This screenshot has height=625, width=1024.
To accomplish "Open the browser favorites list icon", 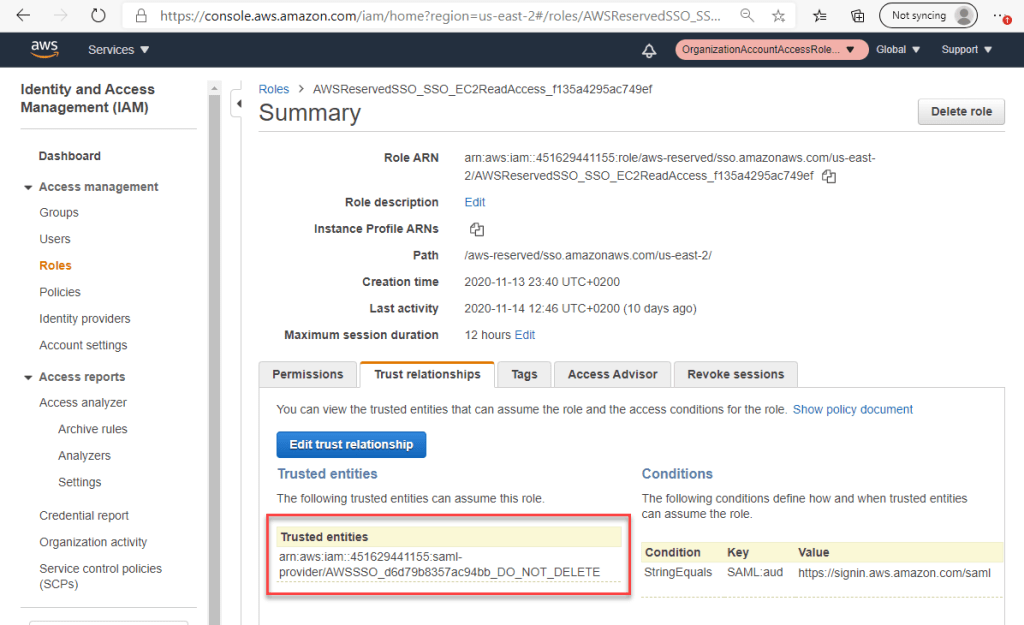I will pos(820,16).
